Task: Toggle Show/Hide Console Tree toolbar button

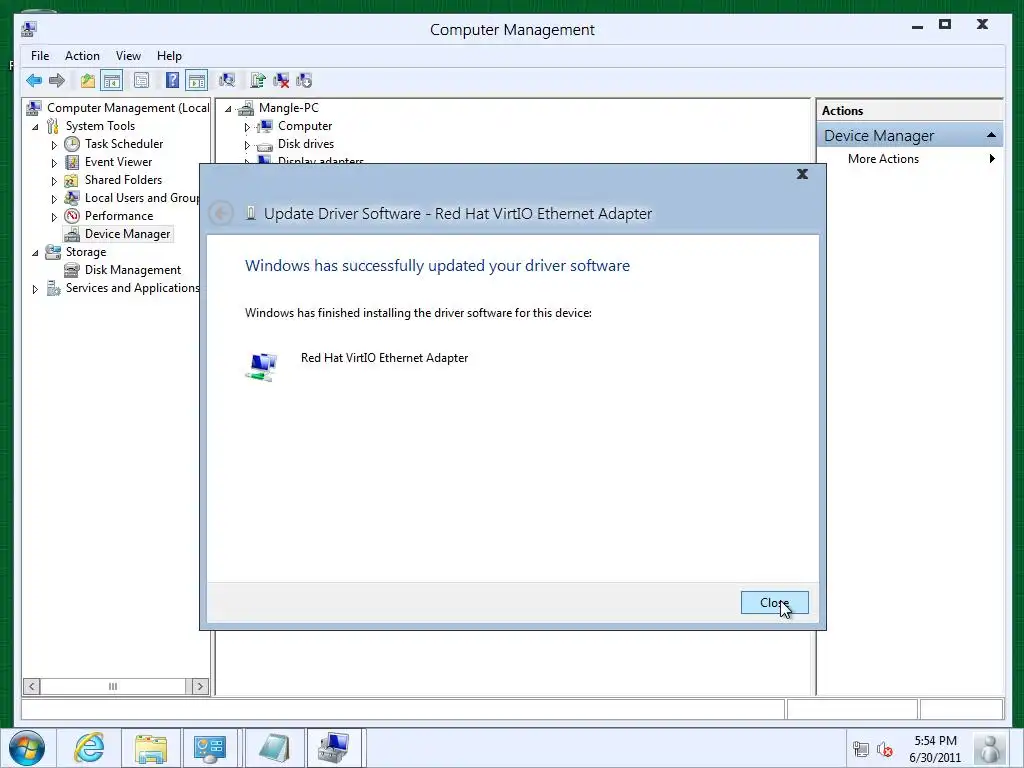Action: pyautogui.click(x=112, y=80)
